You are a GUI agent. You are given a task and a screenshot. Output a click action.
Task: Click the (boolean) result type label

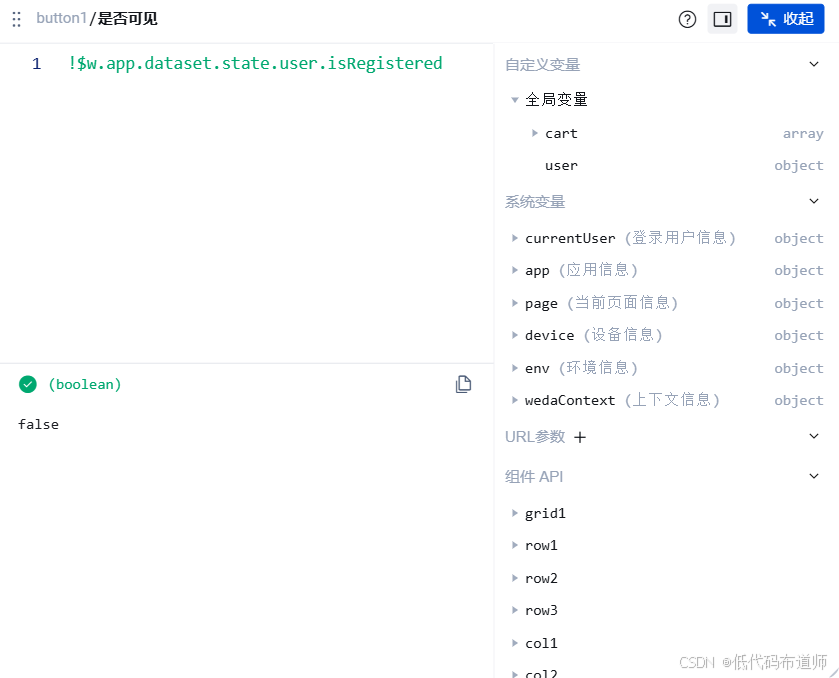(85, 384)
